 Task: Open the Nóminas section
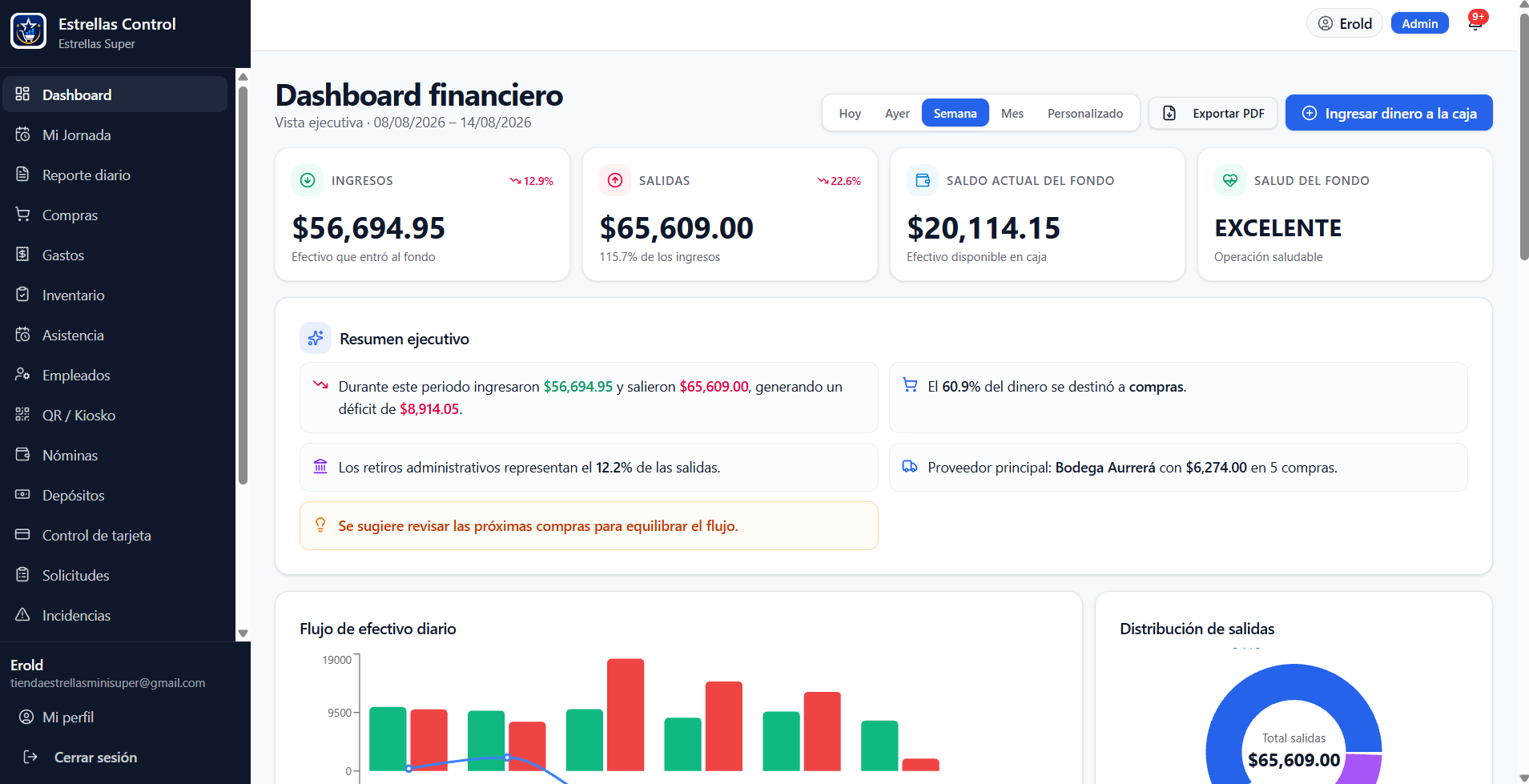(x=115, y=455)
